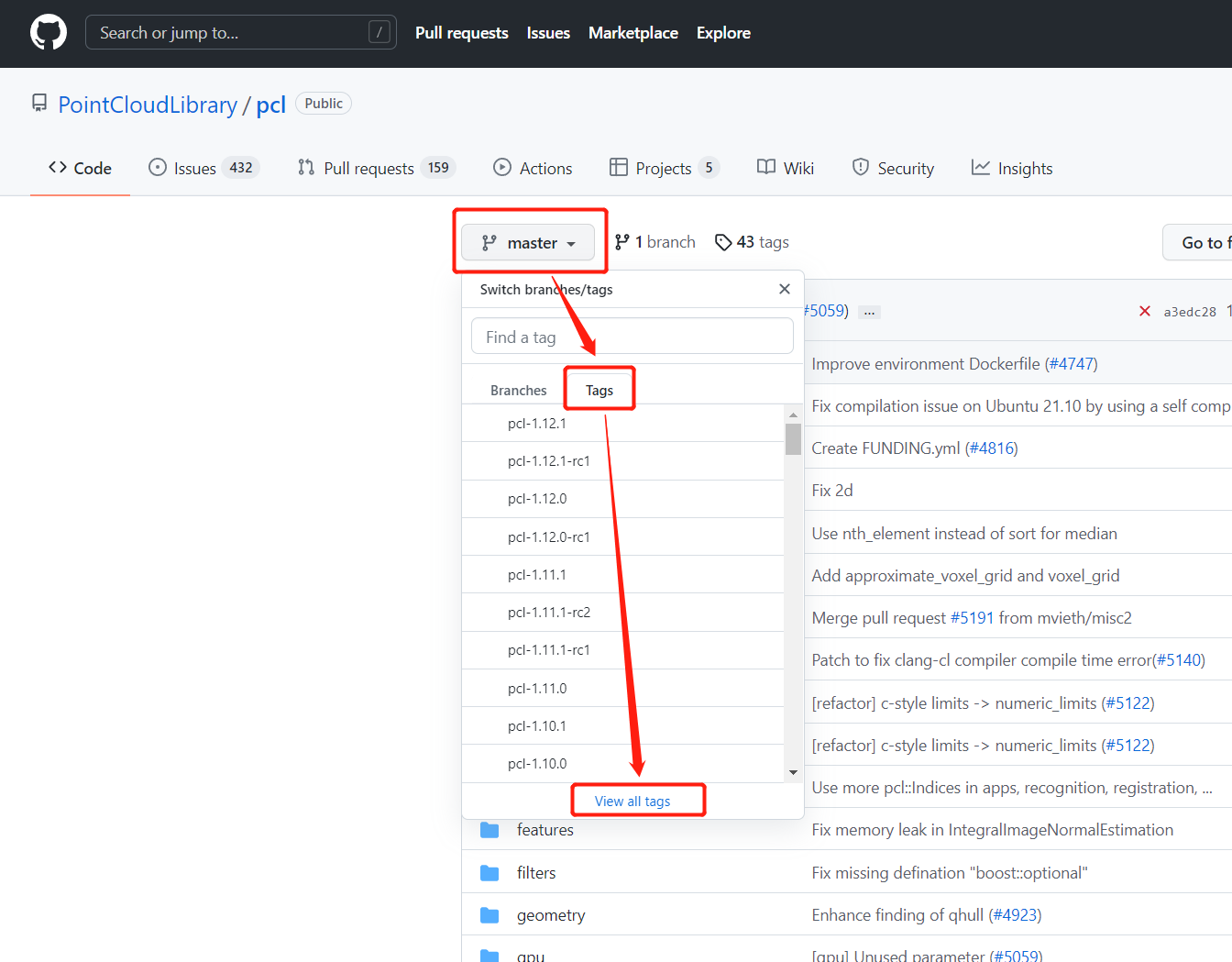Open the features folder
This screenshot has width=1232, height=962.
[x=545, y=830]
